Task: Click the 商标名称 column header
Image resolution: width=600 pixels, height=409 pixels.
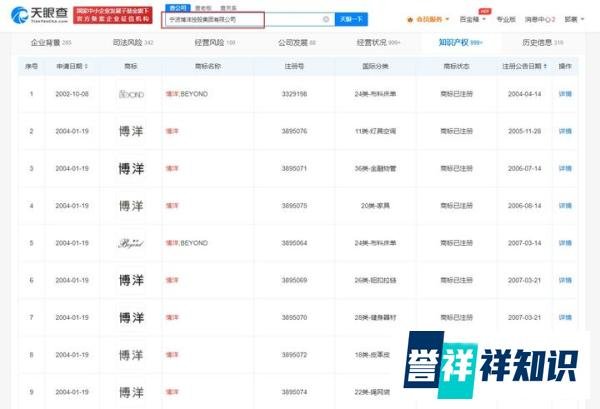Action: tap(208, 66)
